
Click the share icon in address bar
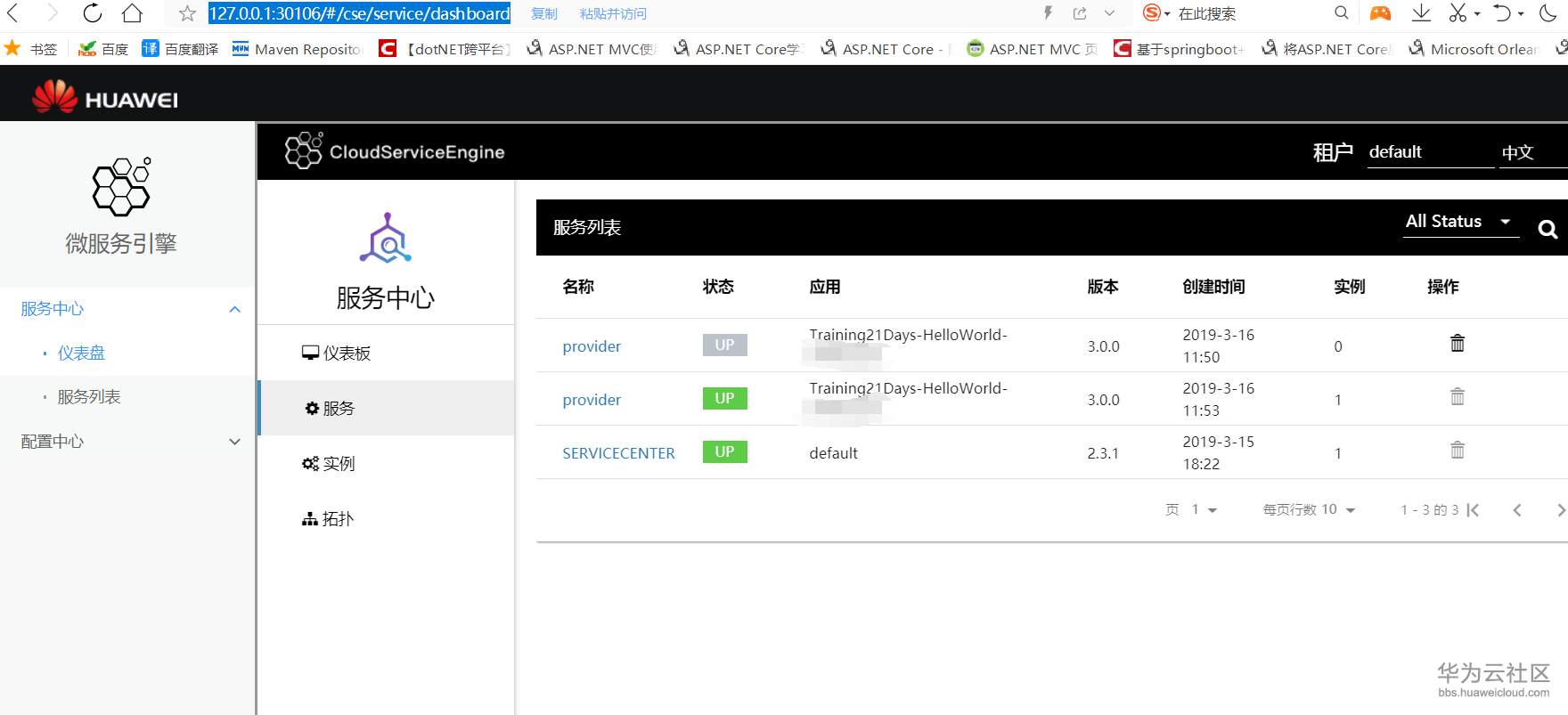1080,13
